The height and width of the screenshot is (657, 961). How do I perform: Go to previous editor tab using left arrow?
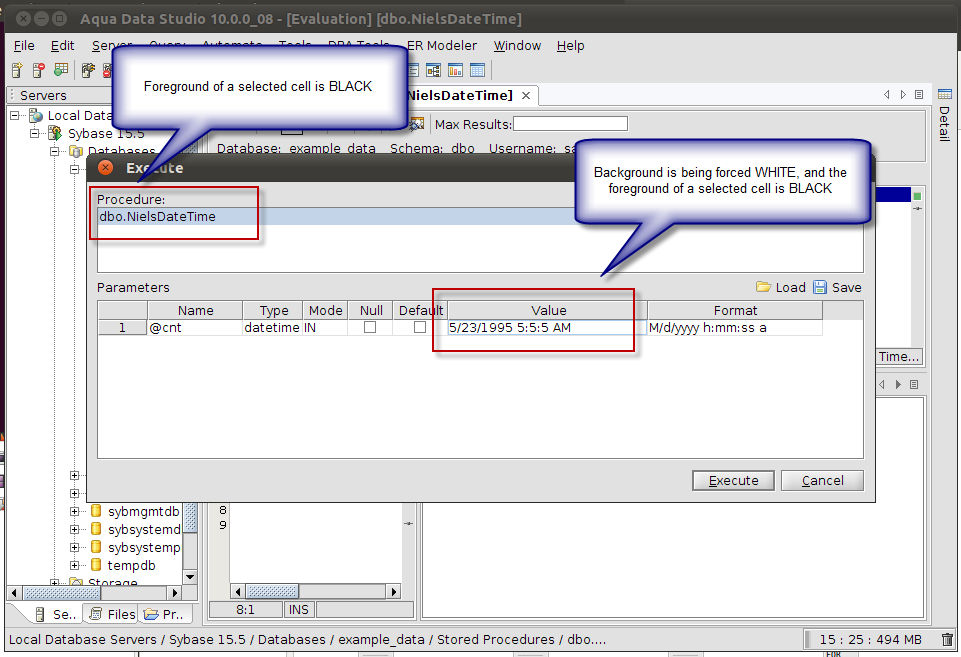point(886,94)
